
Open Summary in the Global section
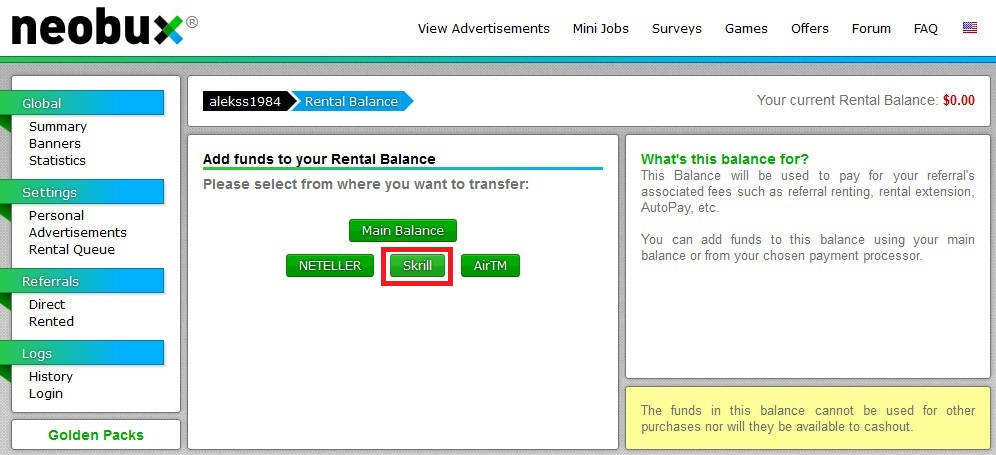[57, 127]
